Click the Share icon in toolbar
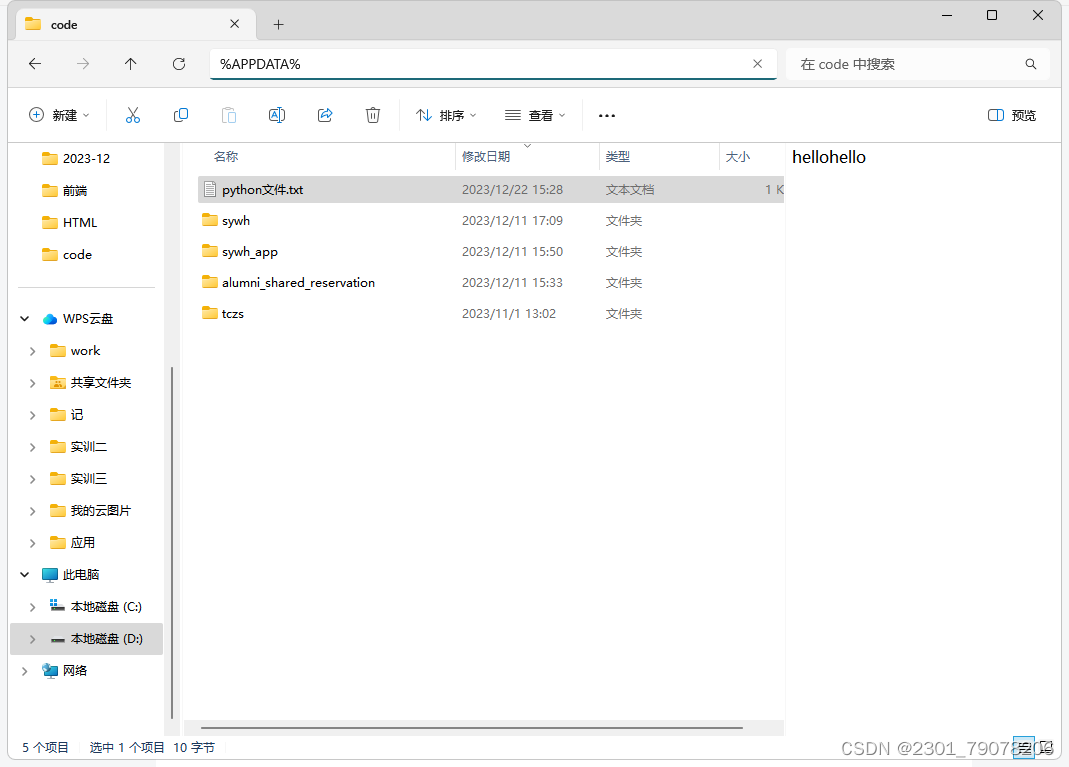This screenshot has width=1069, height=767. (325, 115)
